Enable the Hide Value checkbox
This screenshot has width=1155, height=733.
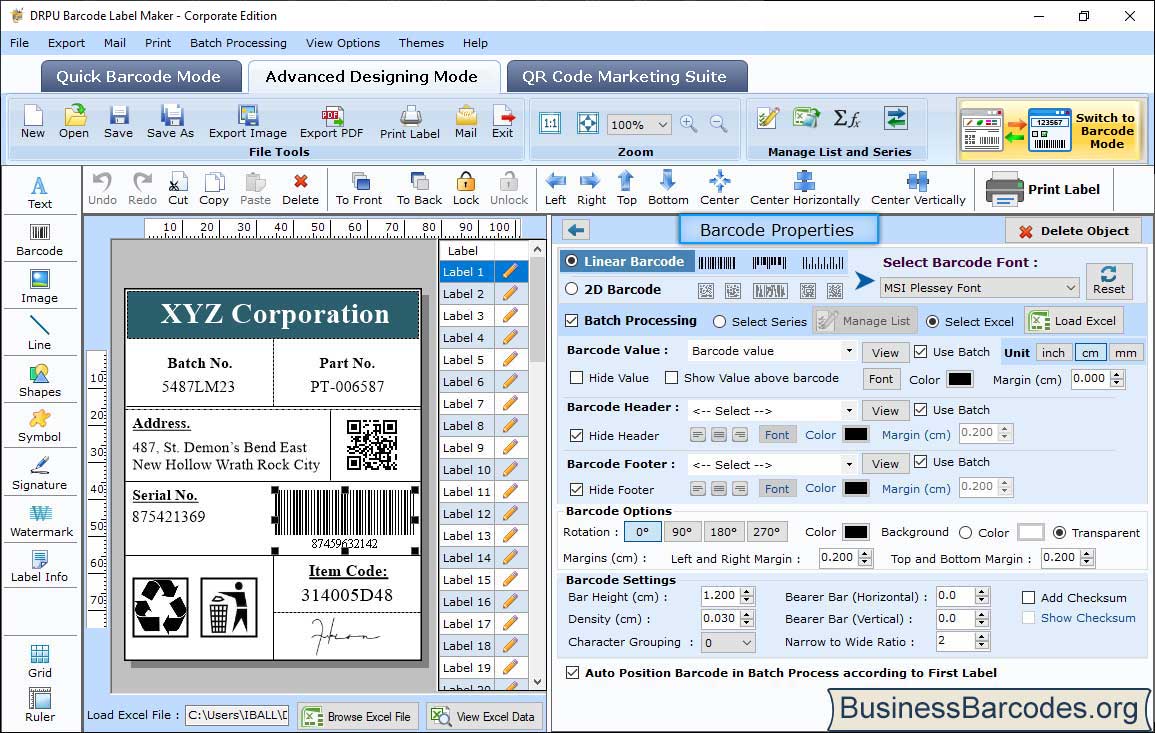pyautogui.click(x=577, y=378)
